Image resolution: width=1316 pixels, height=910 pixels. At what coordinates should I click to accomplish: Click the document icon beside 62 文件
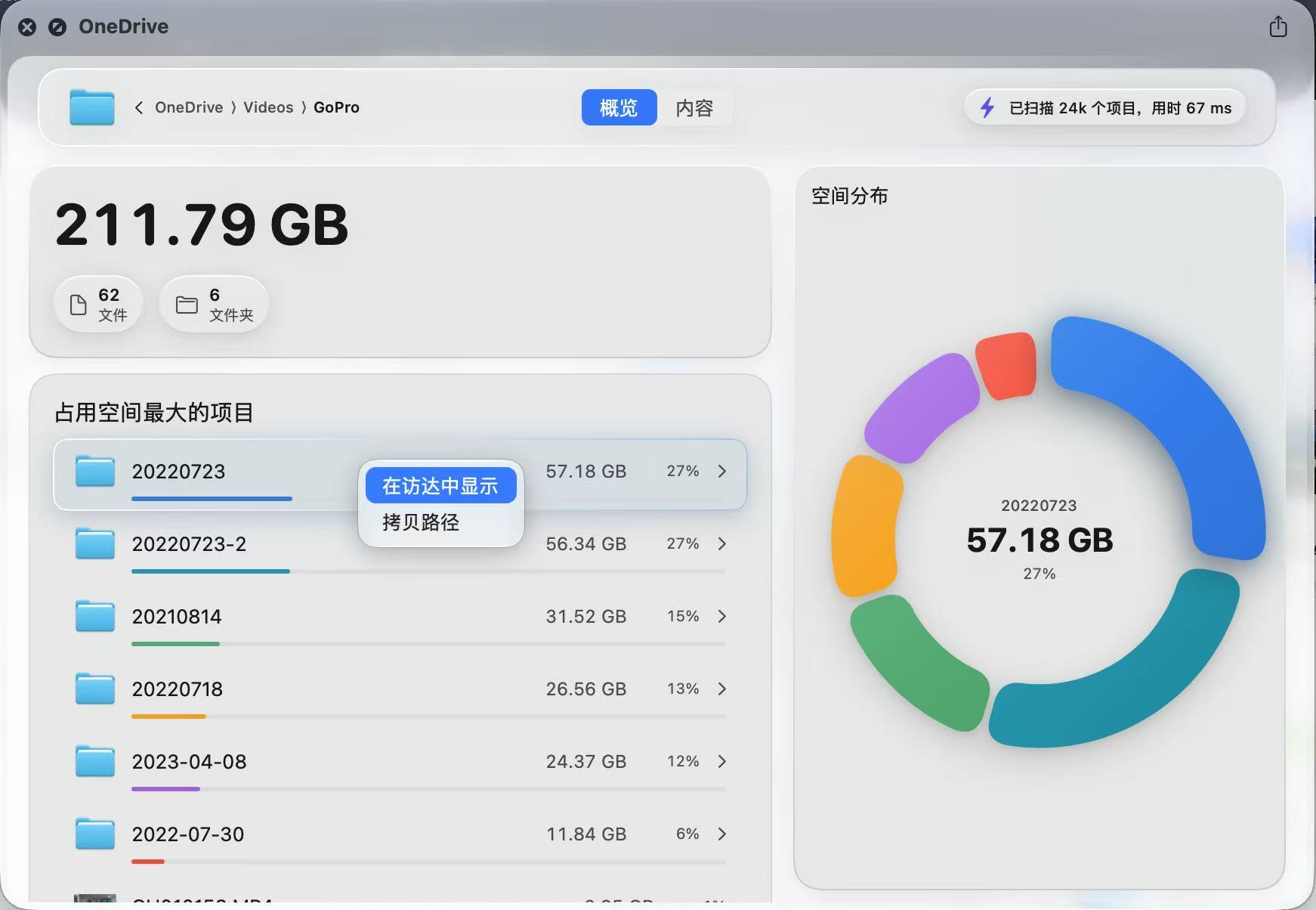coord(78,305)
